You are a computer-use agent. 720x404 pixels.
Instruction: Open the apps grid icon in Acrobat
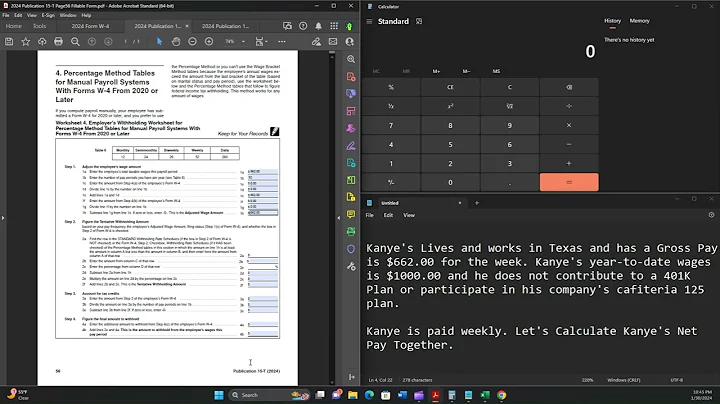tap(334, 26)
